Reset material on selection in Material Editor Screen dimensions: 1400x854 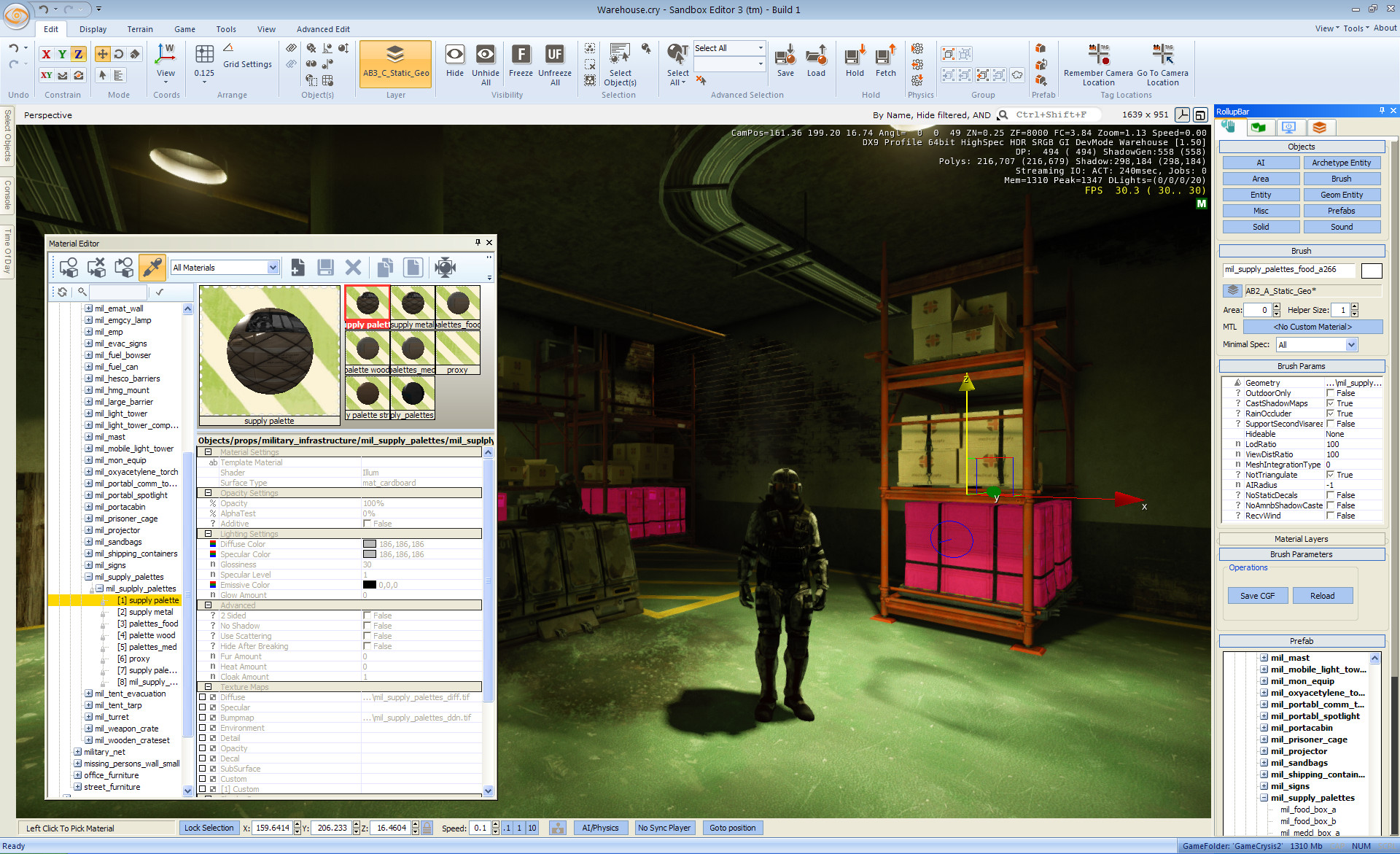click(x=96, y=268)
